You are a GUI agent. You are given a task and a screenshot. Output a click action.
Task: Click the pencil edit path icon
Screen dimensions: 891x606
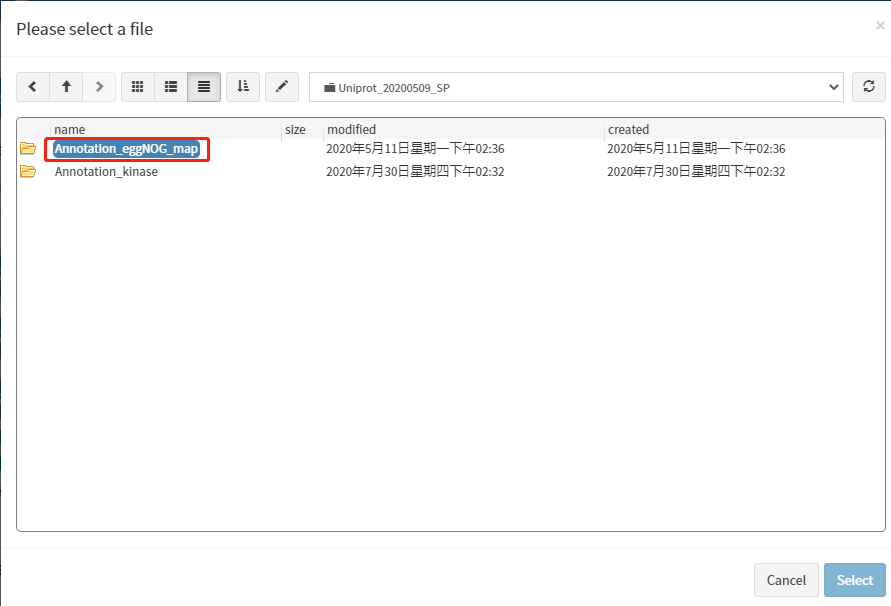click(282, 87)
